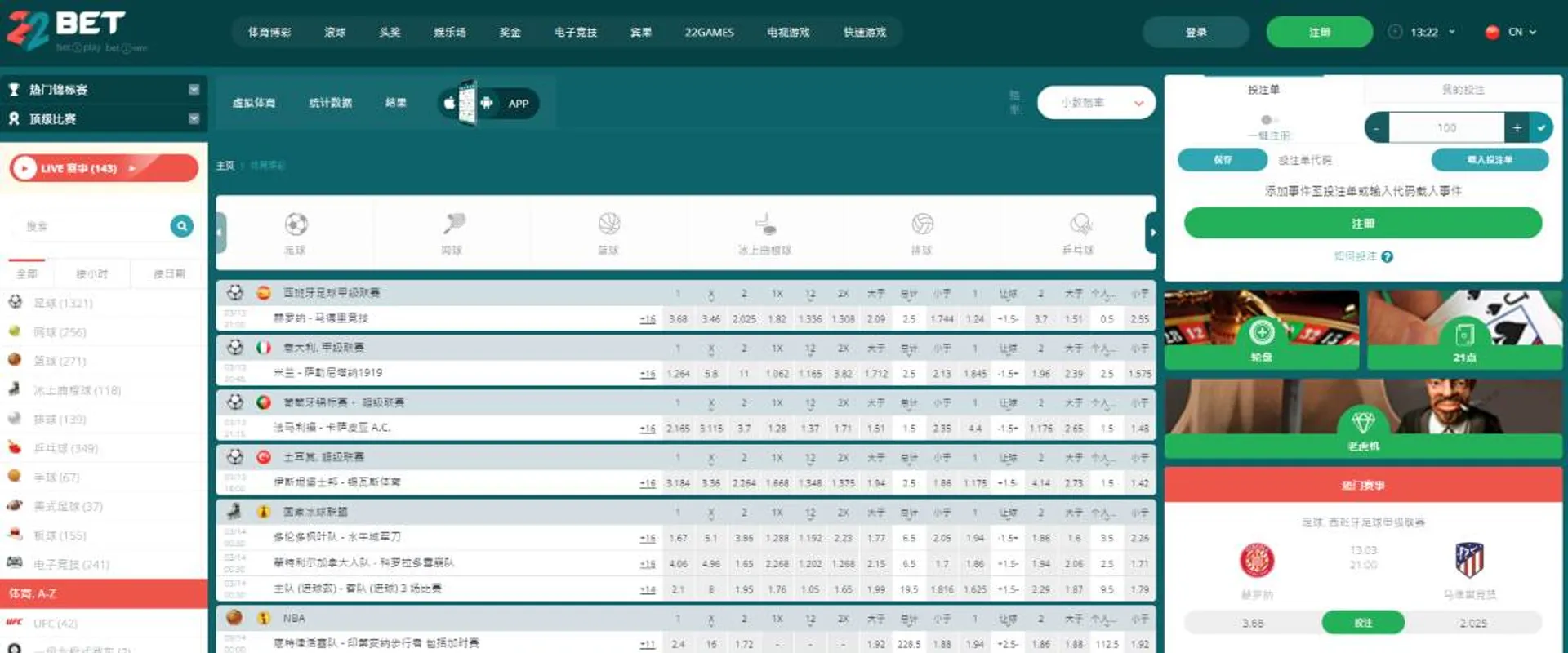Click the Turkey flag league row icon

pos(264,457)
